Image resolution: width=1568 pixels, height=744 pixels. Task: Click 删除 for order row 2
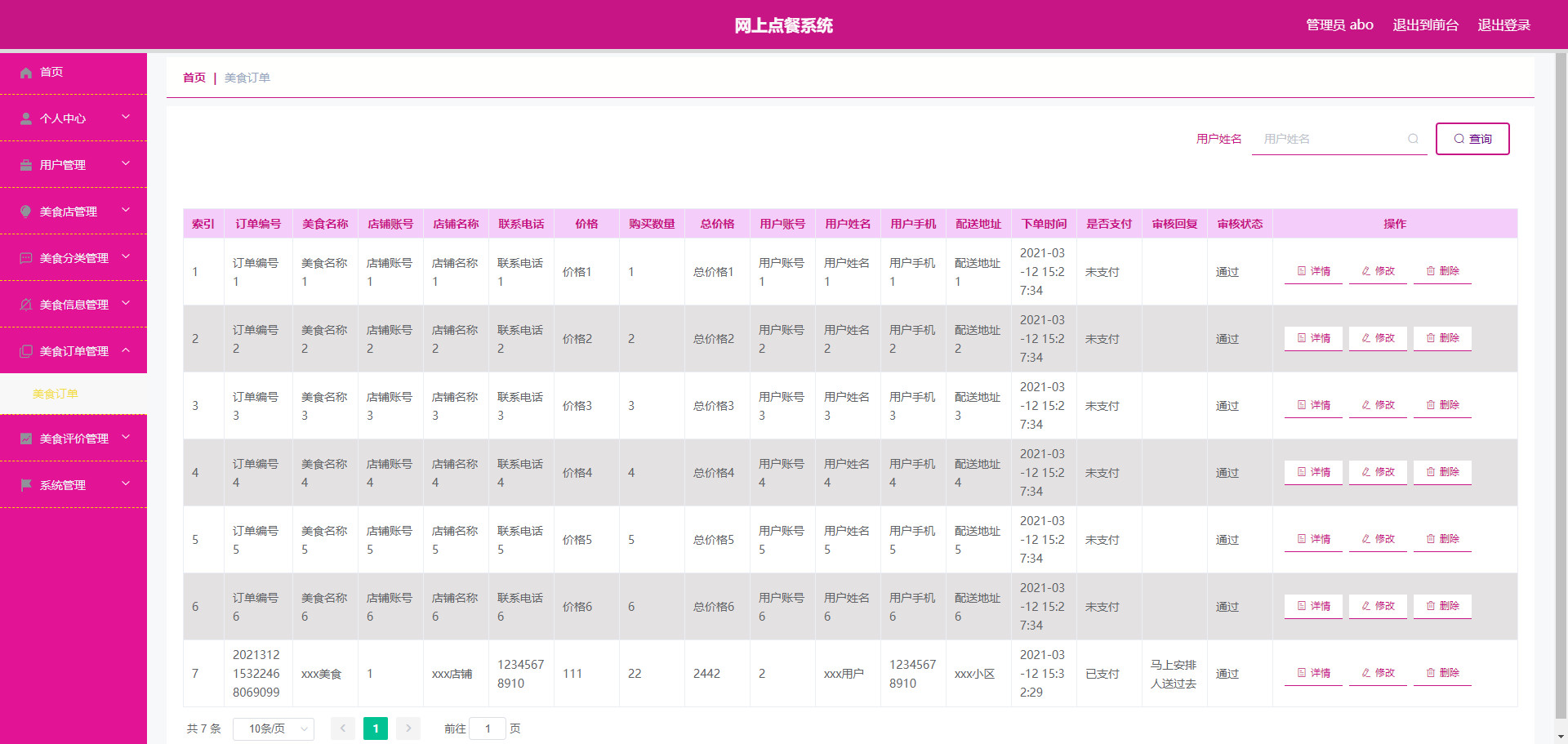[x=1442, y=338]
